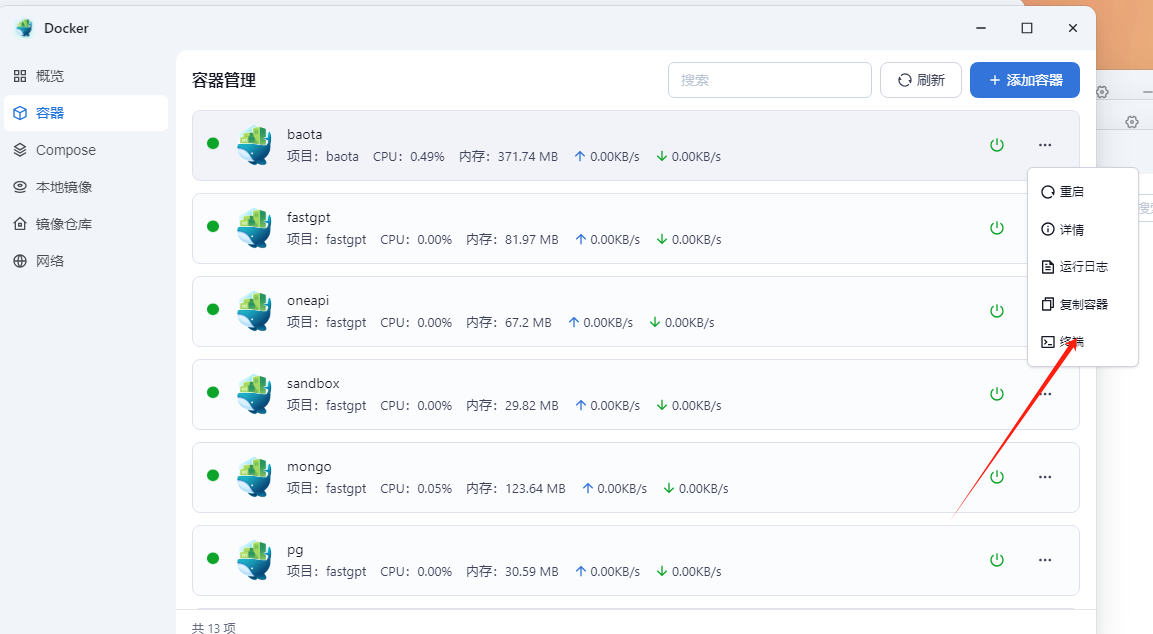Click the whale icon of pg container

click(254, 560)
